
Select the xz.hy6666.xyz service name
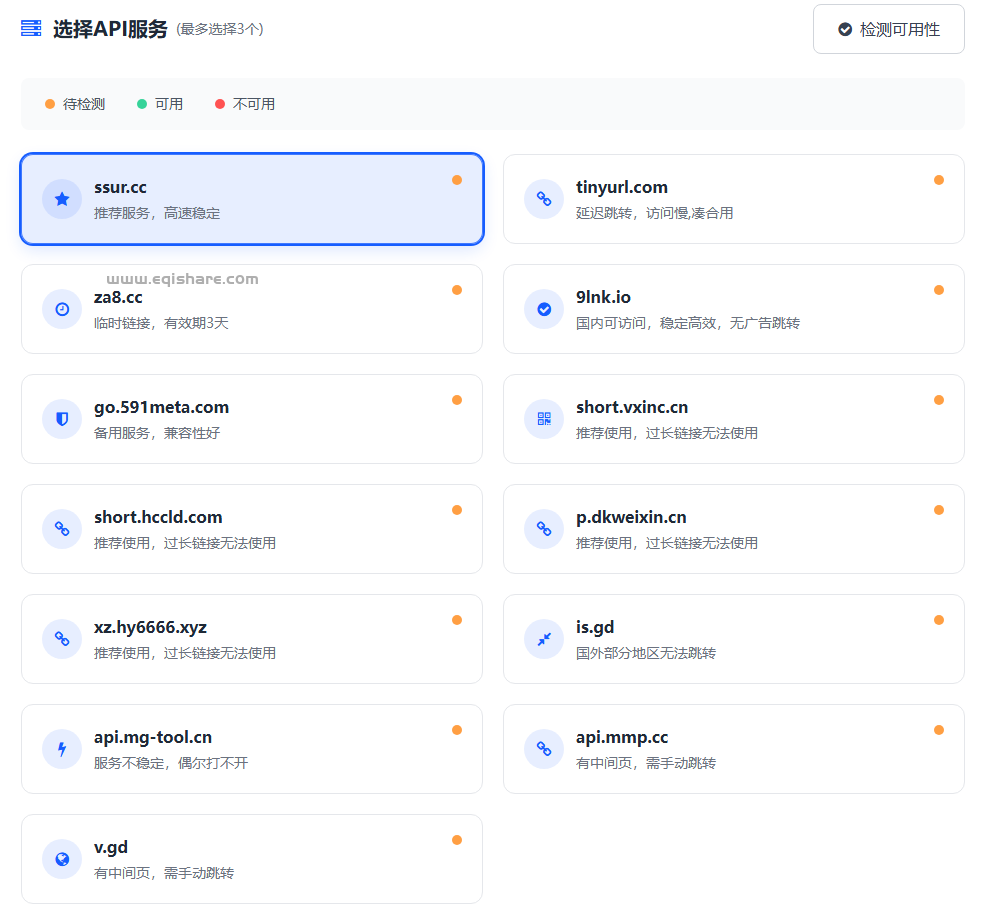[x=150, y=627]
